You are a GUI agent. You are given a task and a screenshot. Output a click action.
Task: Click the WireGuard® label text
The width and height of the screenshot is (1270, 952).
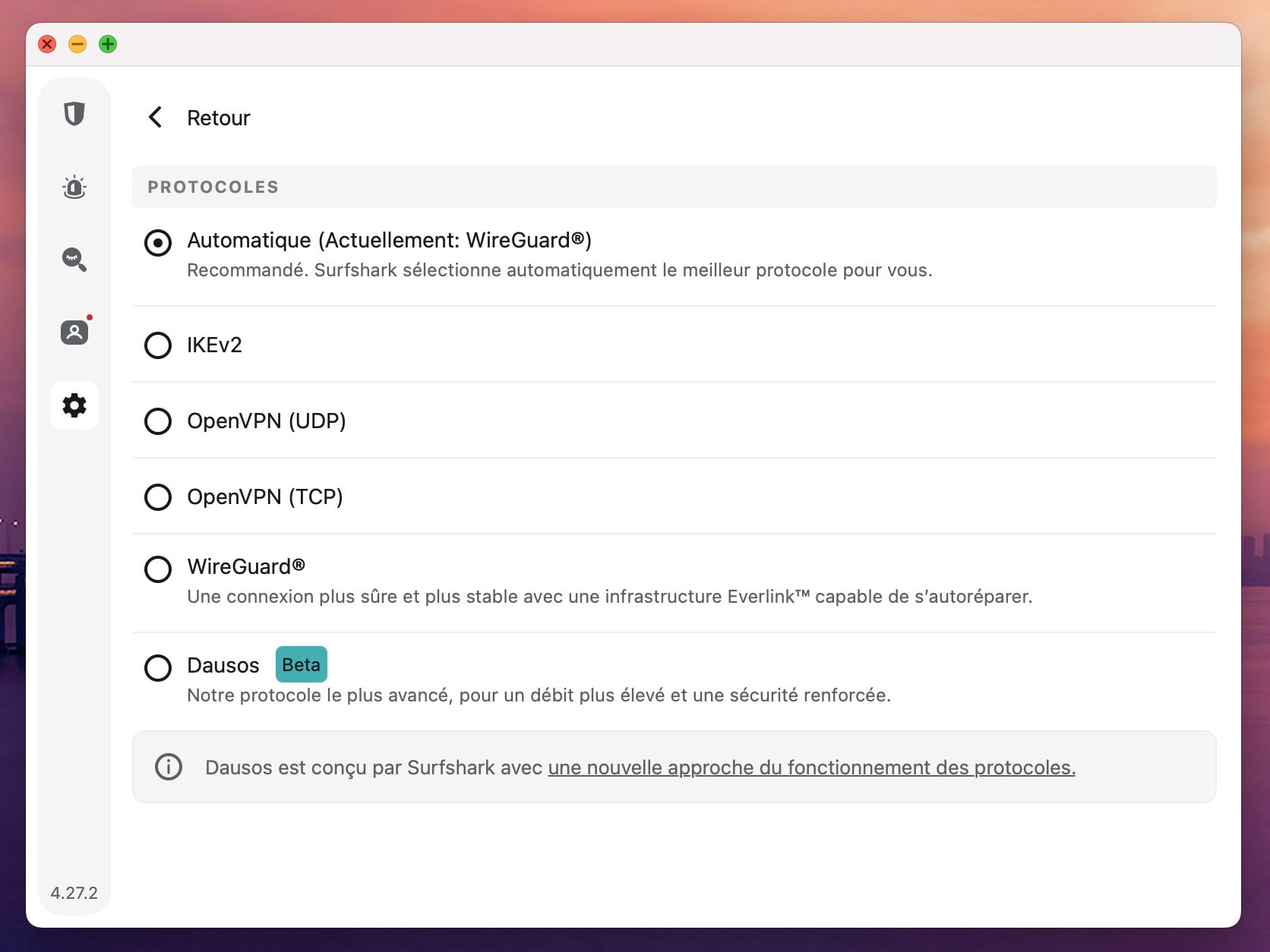(x=246, y=566)
